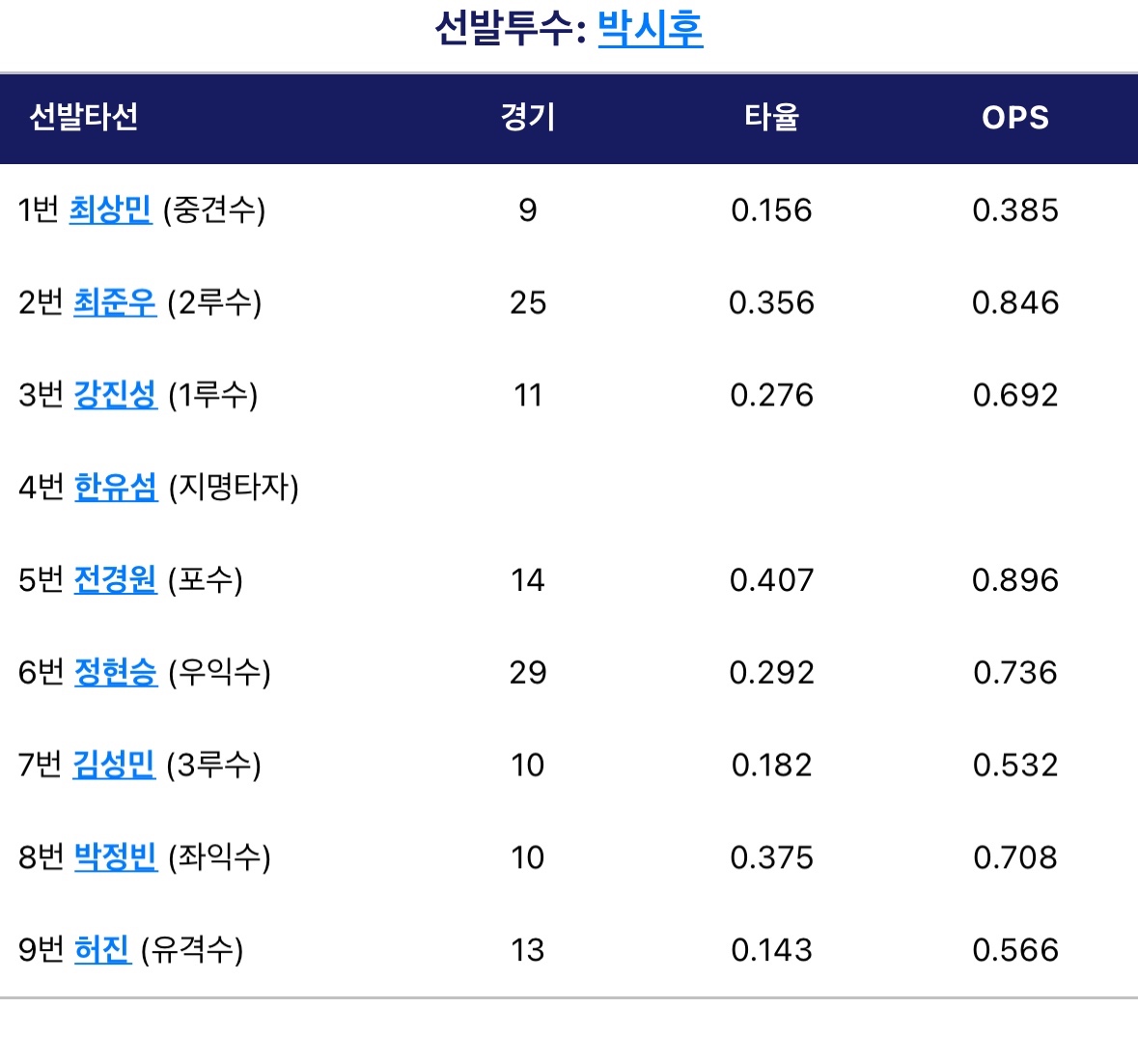This screenshot has width=1138, height=1064.
Task: Click batting average 0.143
Action: (771, 950)
